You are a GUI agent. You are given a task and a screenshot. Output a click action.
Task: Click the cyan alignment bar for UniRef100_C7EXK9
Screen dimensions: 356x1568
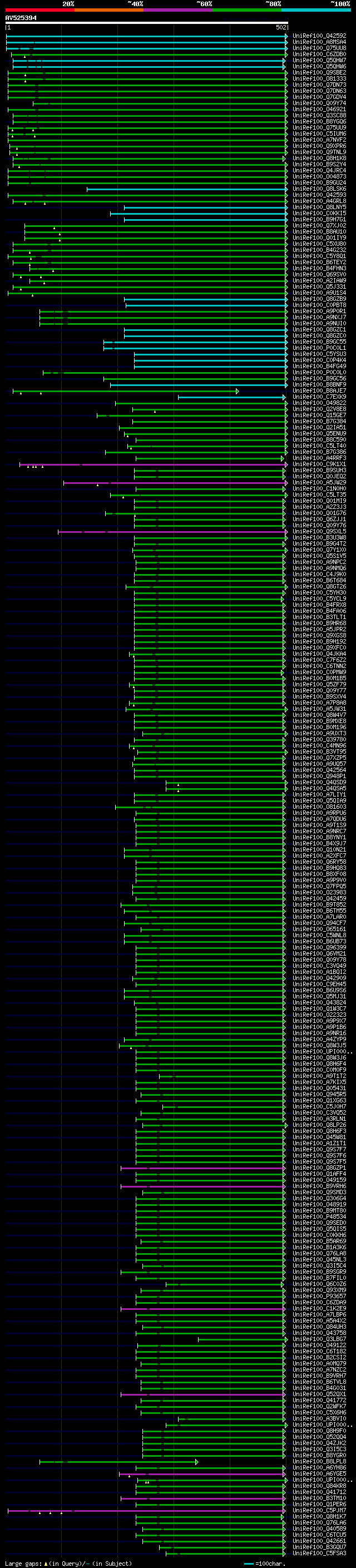(232, 398)
